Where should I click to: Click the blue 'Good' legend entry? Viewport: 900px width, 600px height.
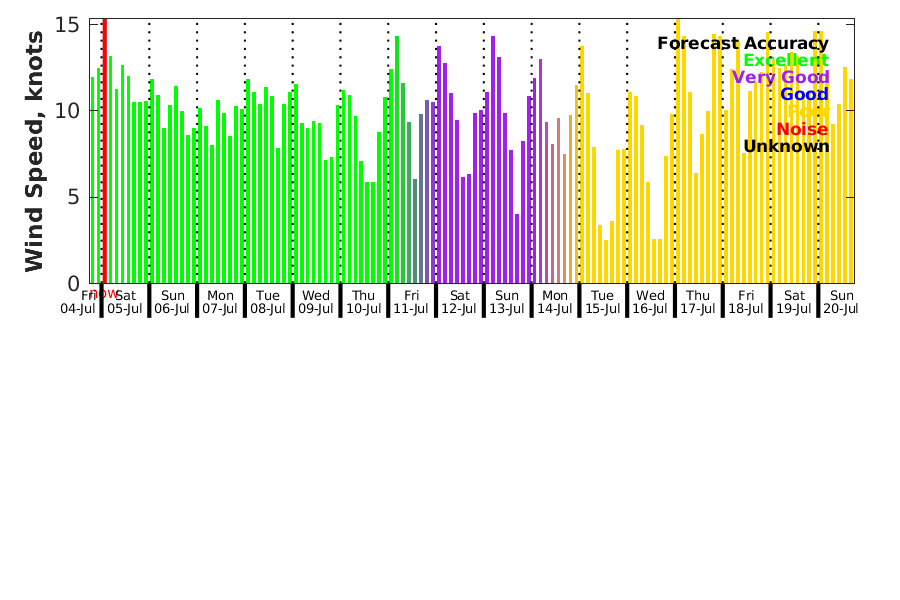804,95
